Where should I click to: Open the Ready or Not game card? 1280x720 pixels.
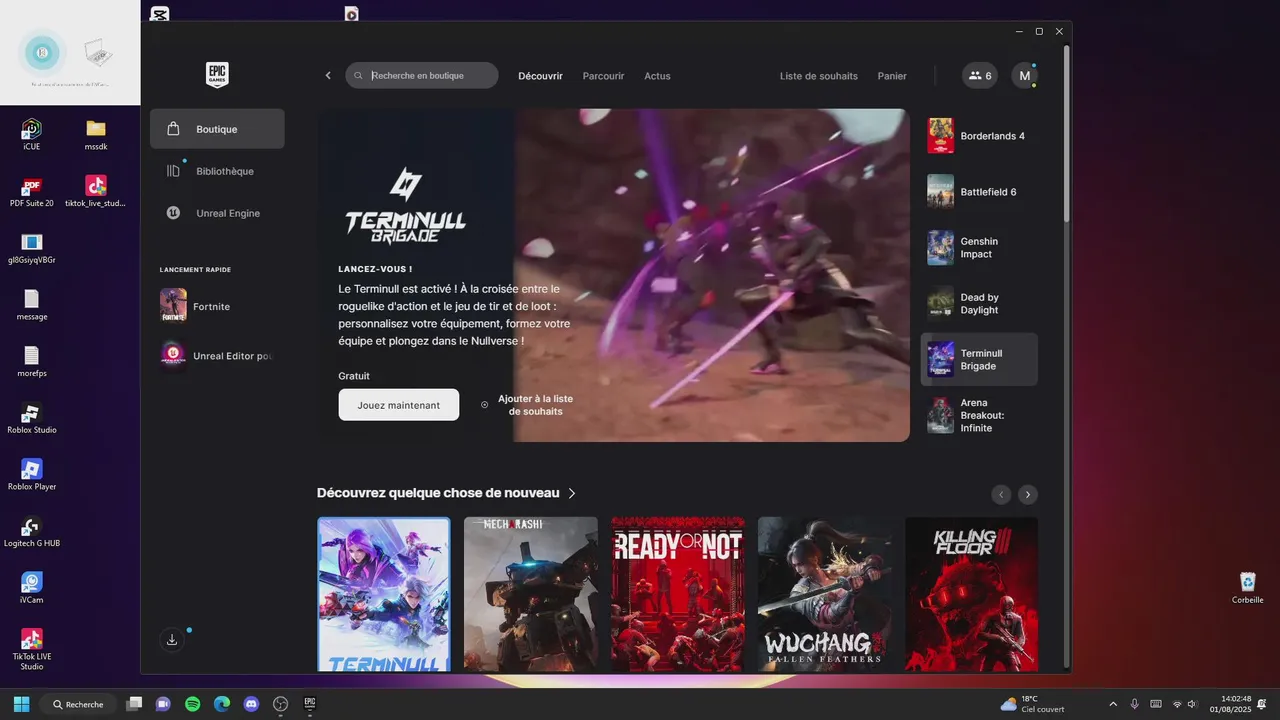(x=678, y=594)
